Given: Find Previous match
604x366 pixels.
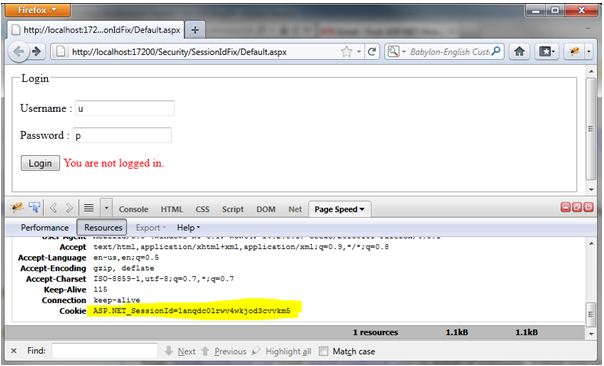Looking at the screenshot, I should pyautogui.click(x=224, y=351).
